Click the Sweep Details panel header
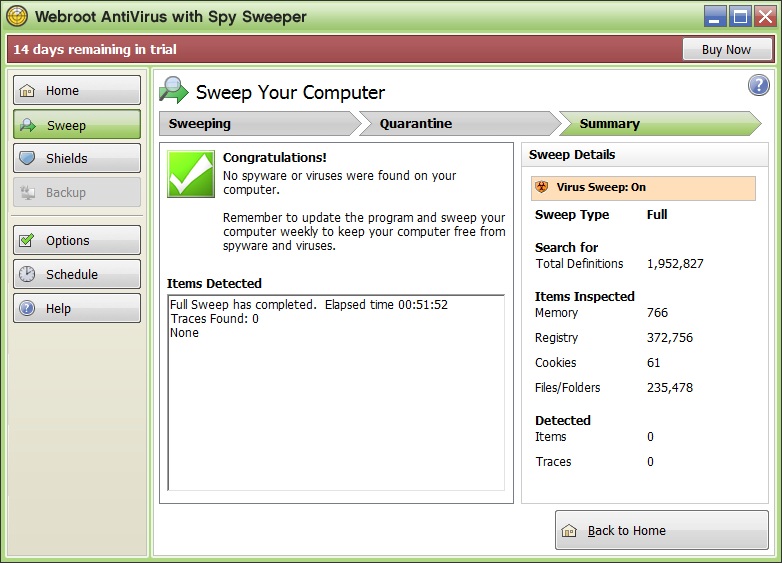782x563 pixels. pyautogui.click(x=645, y=155)
